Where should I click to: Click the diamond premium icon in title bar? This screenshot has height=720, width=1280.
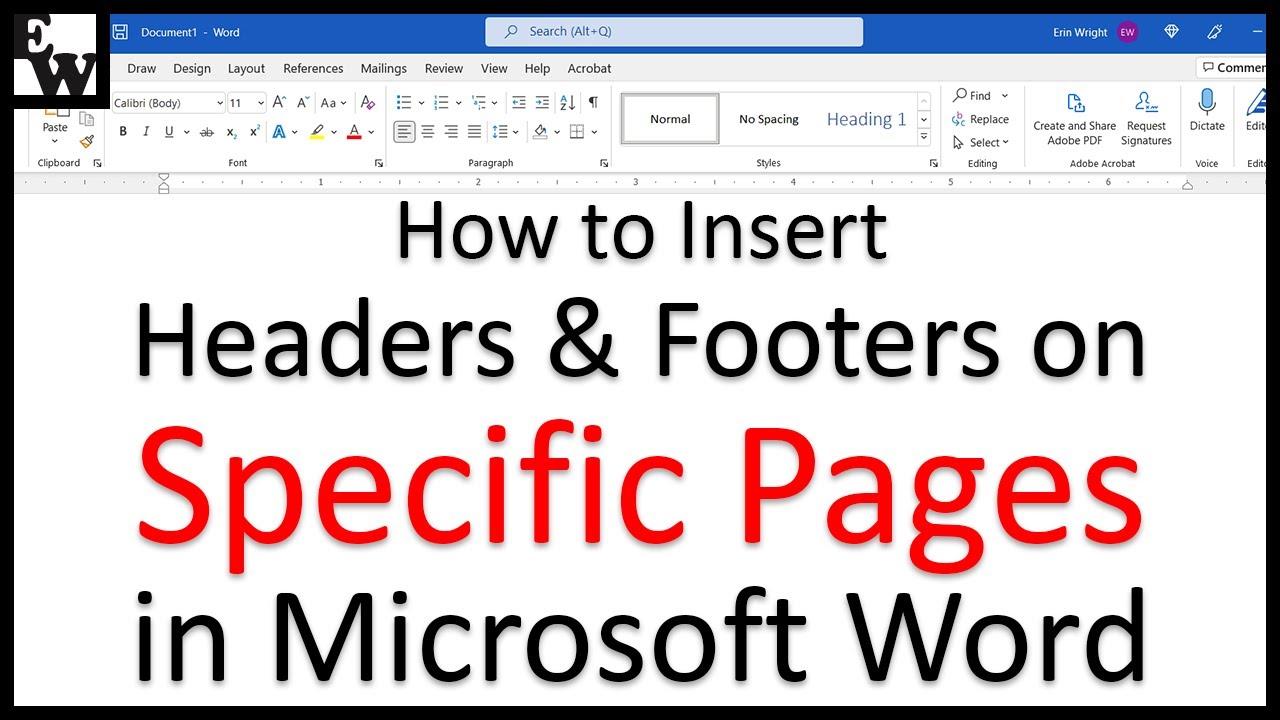tap(1172, 32)
